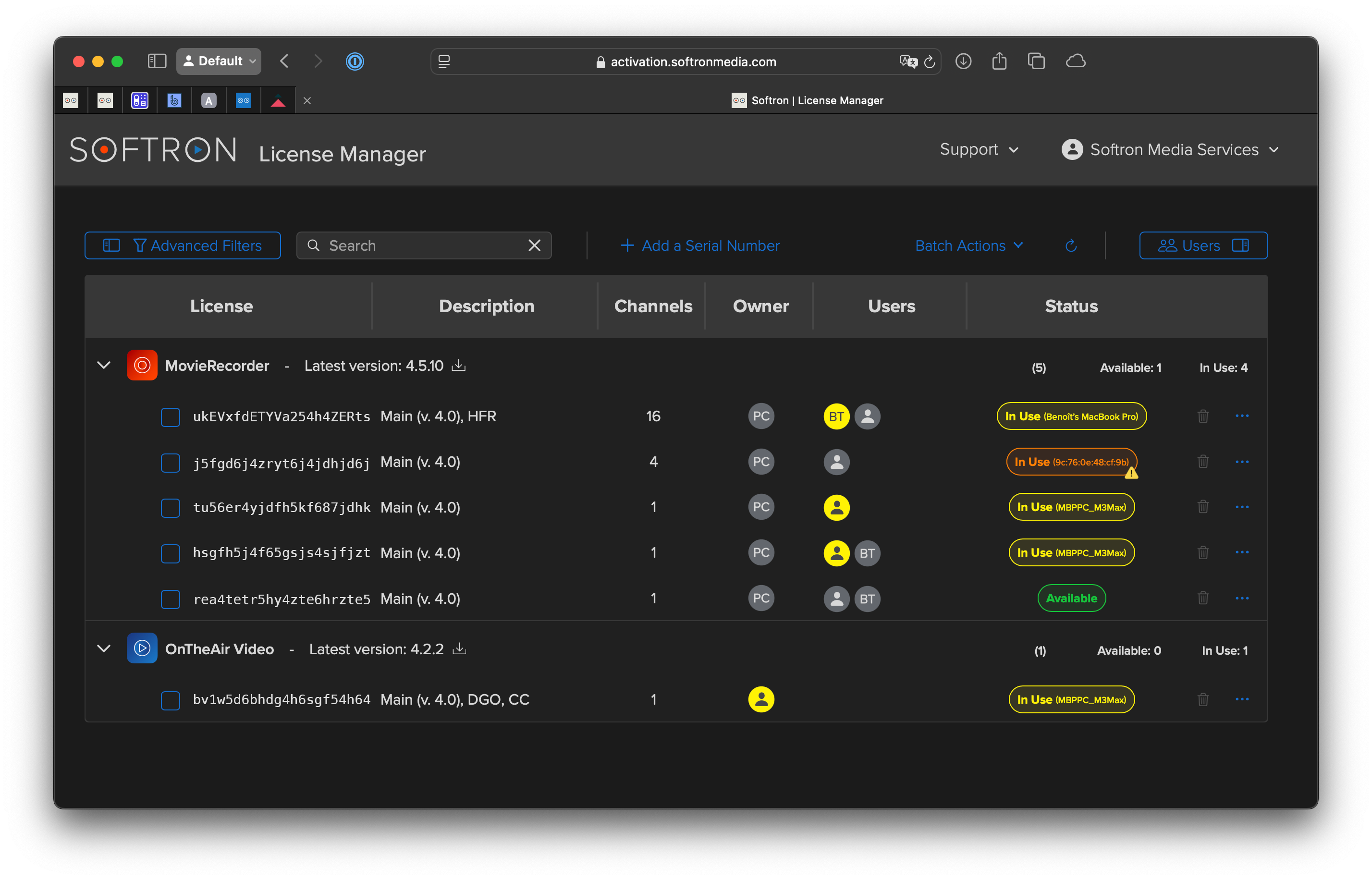Open Advanced Filters panel
This screenshot has height=880, width=1372.
point(182,245)
